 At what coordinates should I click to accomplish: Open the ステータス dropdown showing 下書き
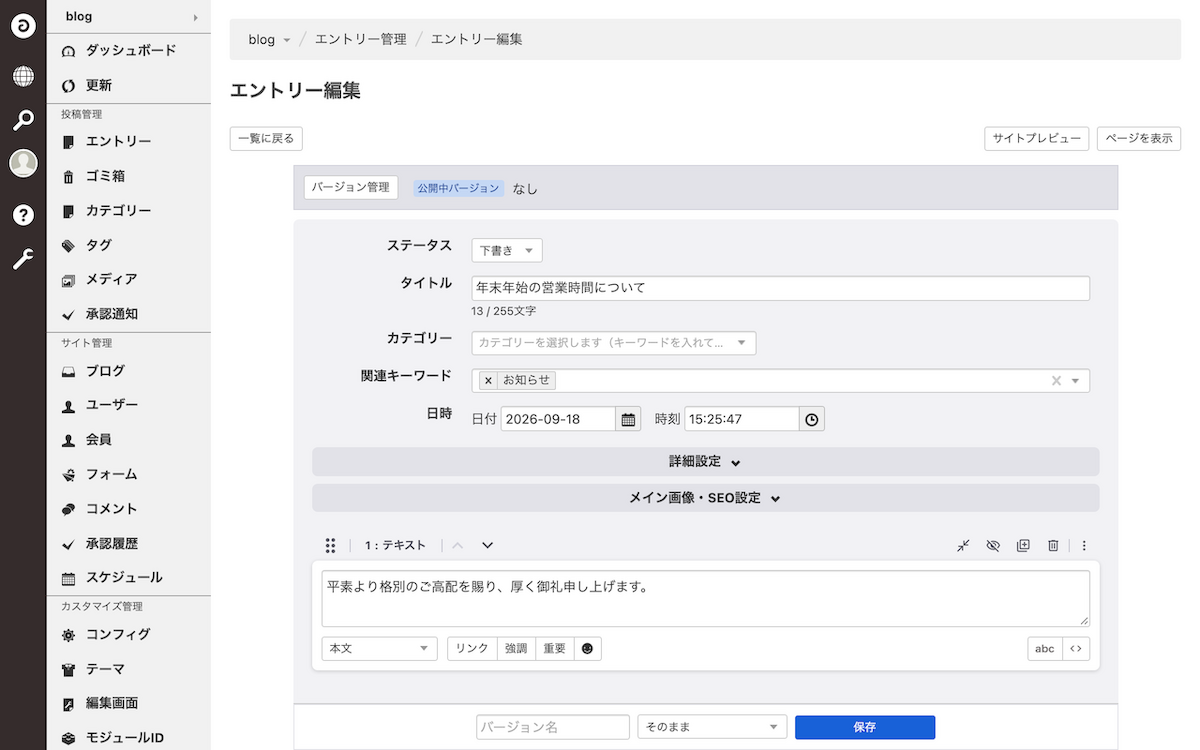(x=507, y=251)
